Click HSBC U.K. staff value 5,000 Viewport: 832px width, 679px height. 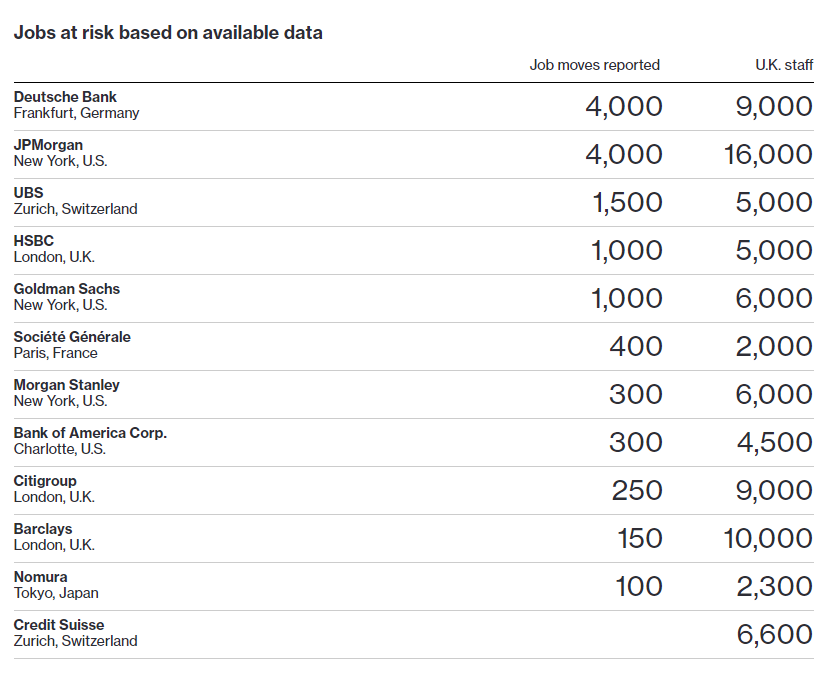774,250
